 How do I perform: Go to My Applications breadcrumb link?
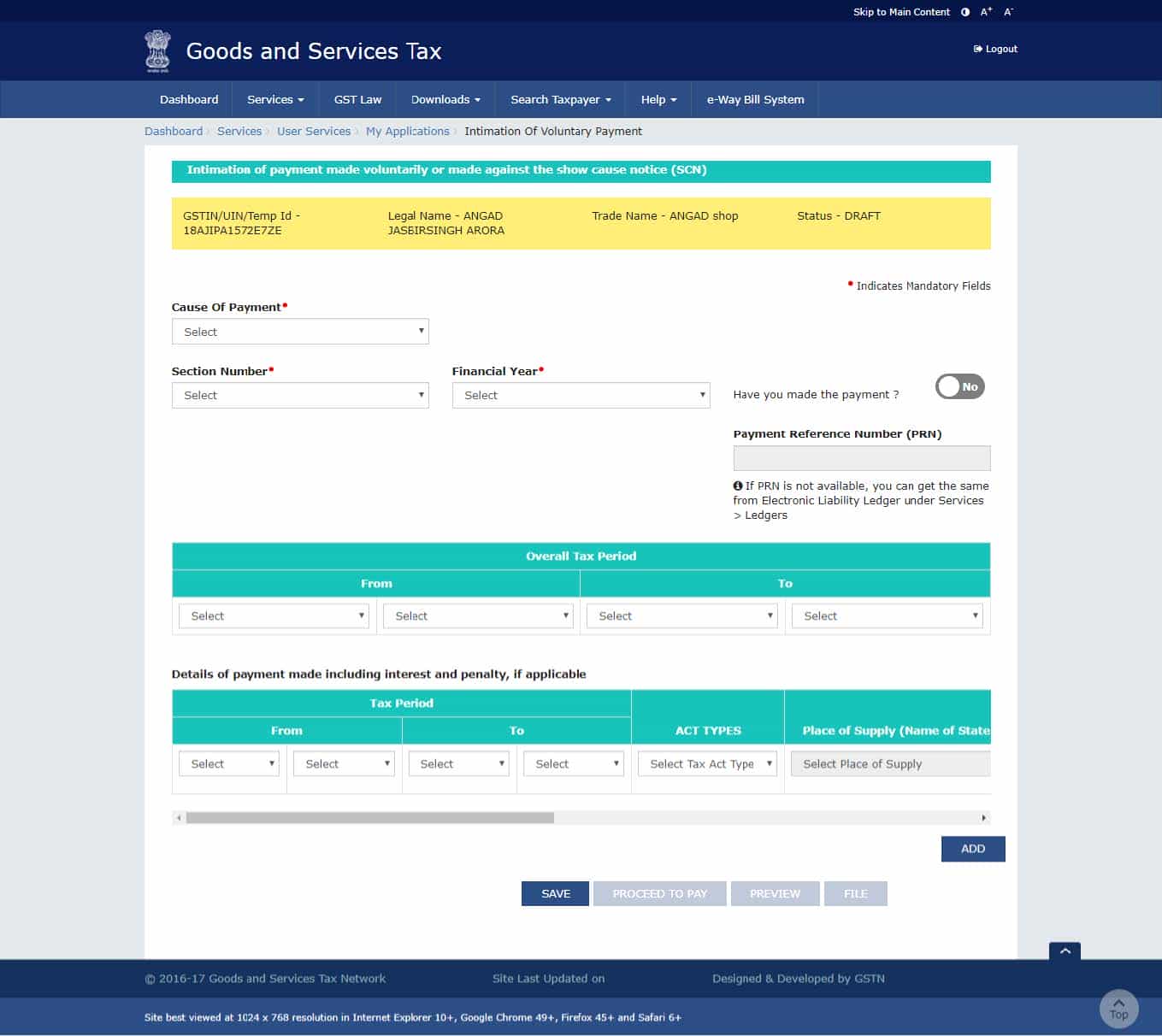coord(408,131)
